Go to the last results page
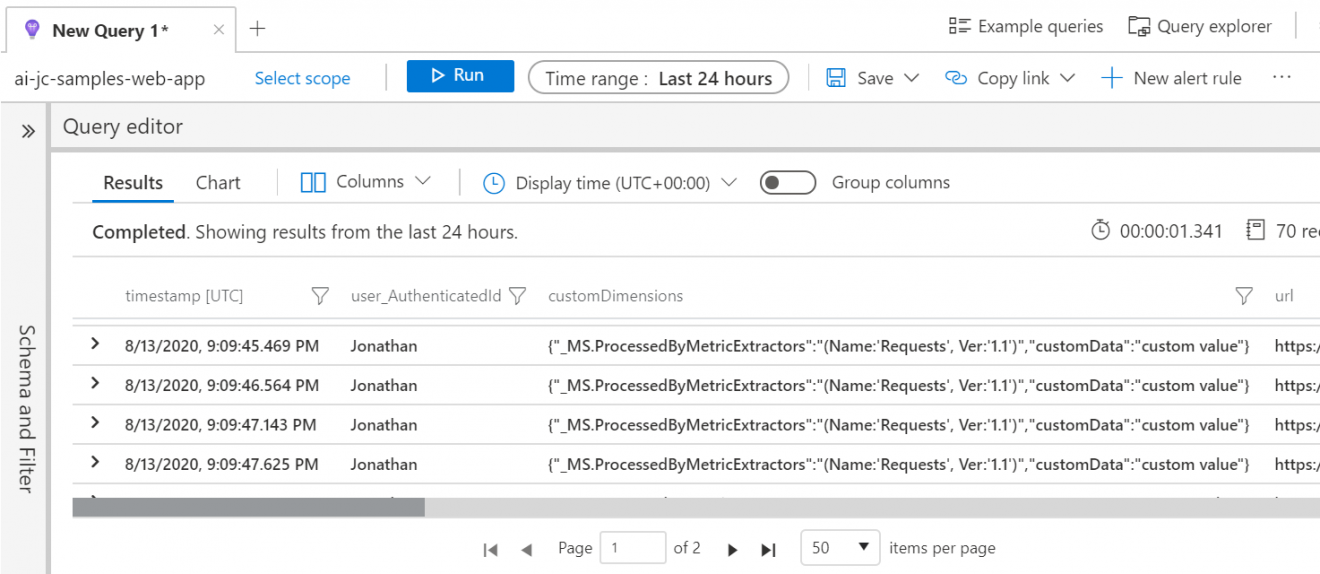Image resolution: width=1320 pixels, height=574 pixels. (768, 549)
